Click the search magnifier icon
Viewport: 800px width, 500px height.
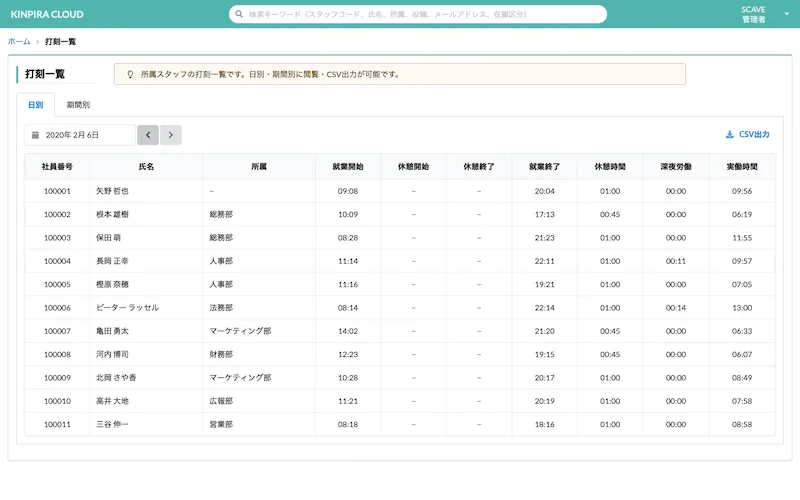[x=240, y=15]
